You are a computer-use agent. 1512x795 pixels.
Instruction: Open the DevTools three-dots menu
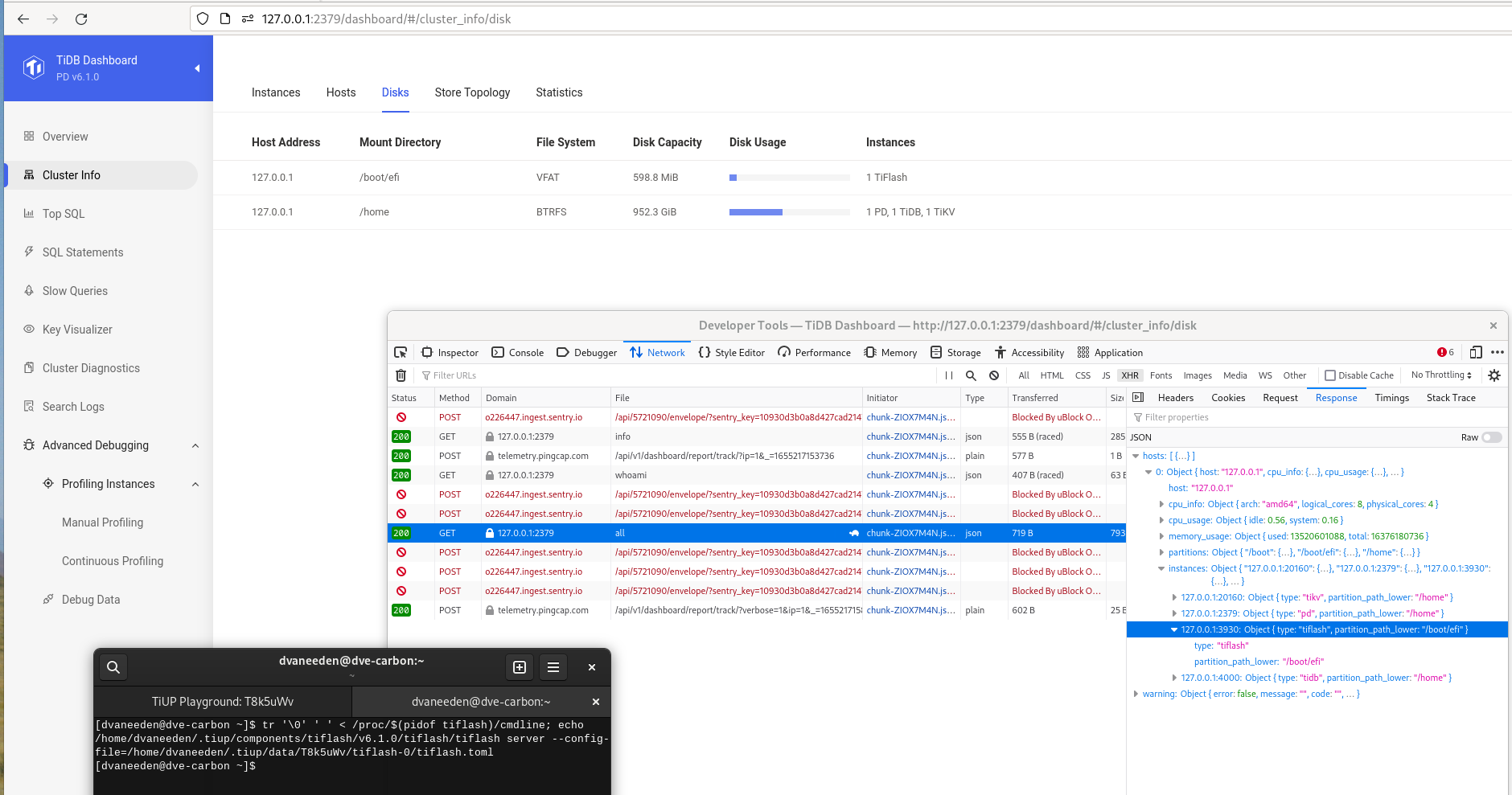[x=1498, y=352]
